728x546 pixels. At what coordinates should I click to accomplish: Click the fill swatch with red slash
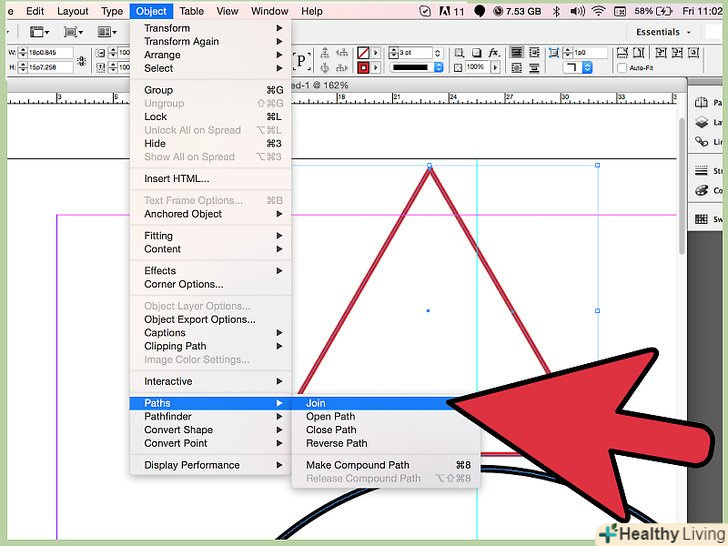[363, 53]
